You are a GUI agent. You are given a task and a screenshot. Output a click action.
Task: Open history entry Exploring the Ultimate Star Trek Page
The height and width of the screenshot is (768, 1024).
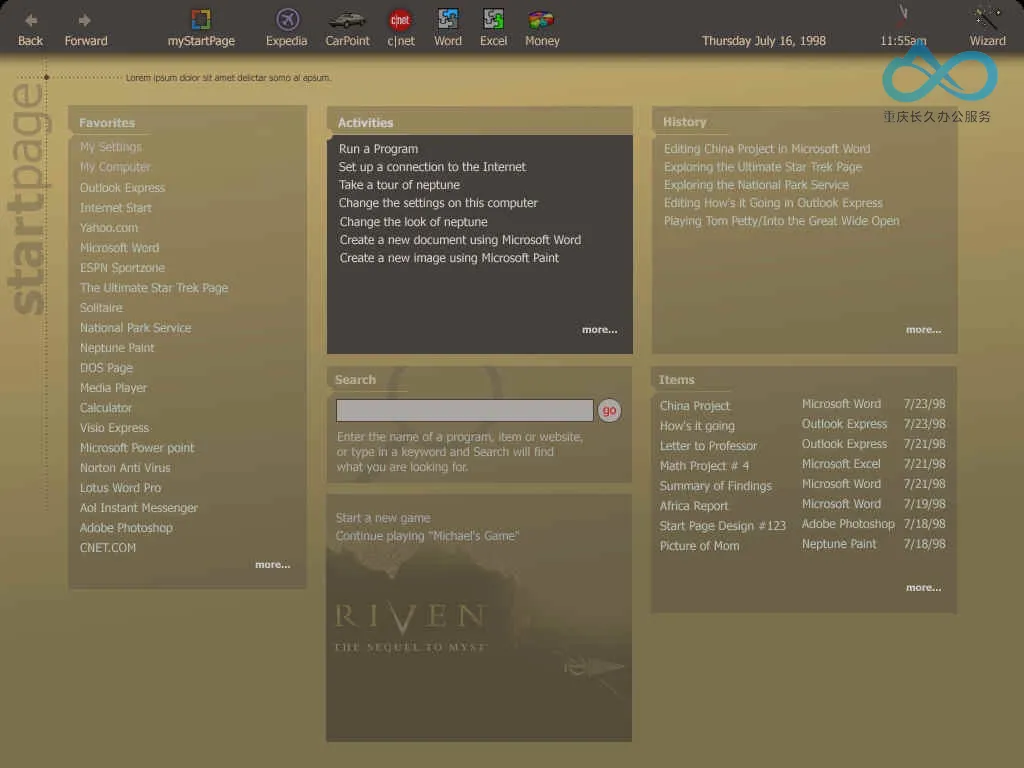coord(763,167)
